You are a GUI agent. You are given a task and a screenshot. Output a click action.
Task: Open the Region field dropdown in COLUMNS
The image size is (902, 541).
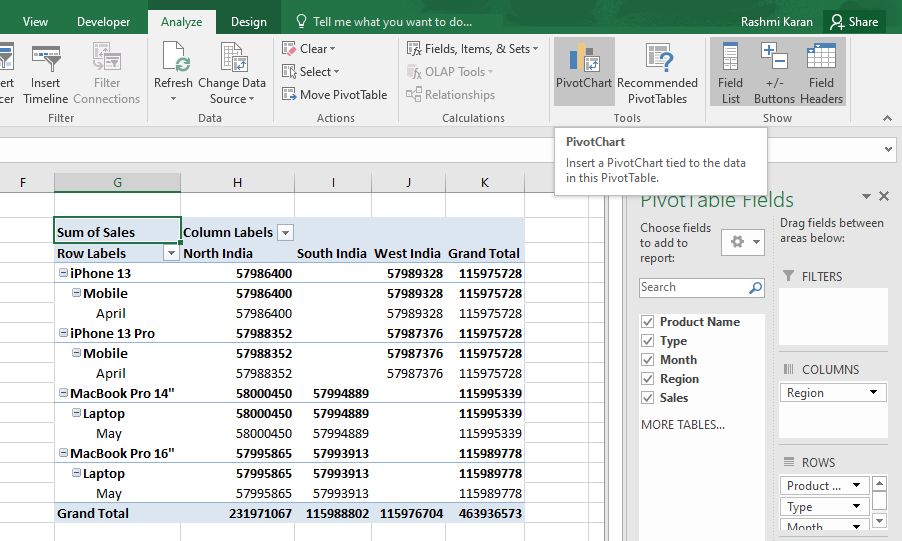click(x=873, y=393)
